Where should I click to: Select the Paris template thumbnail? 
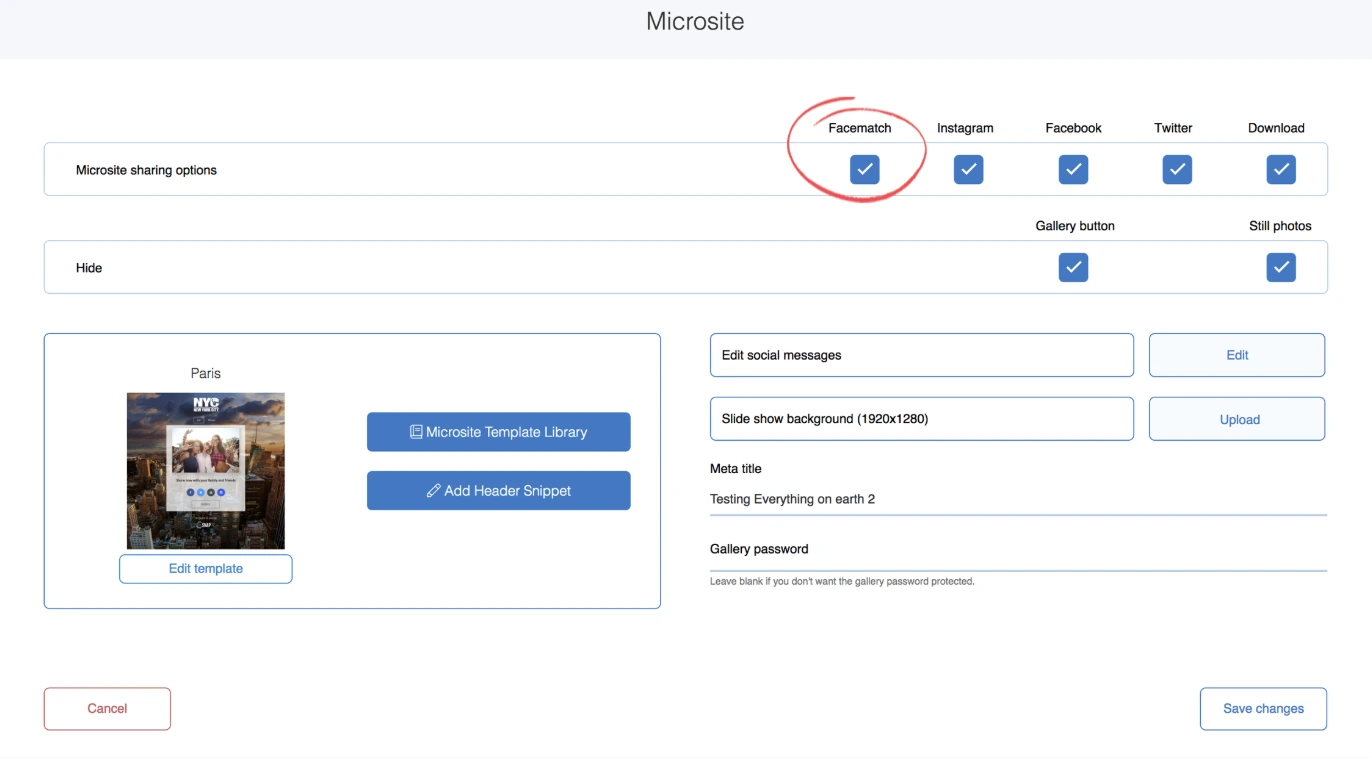(x=206, y=471)
